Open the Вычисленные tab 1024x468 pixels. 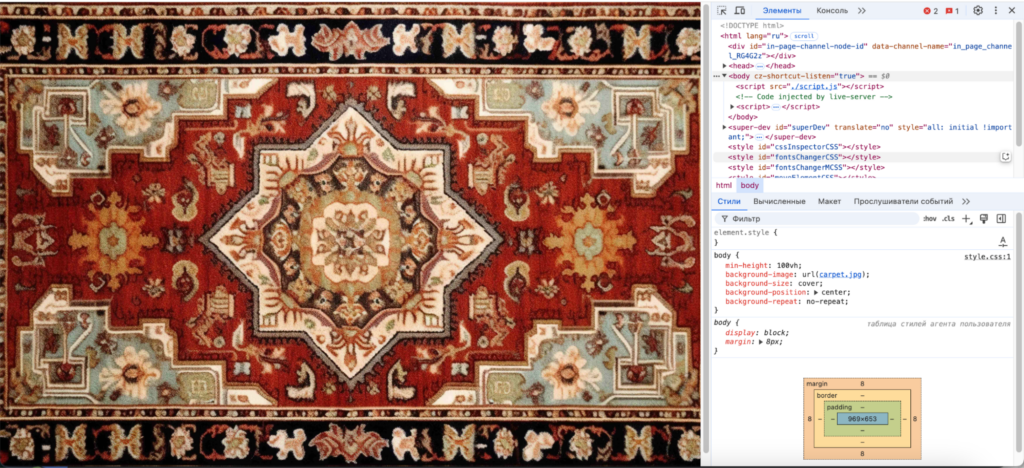[x=779, y=201]
